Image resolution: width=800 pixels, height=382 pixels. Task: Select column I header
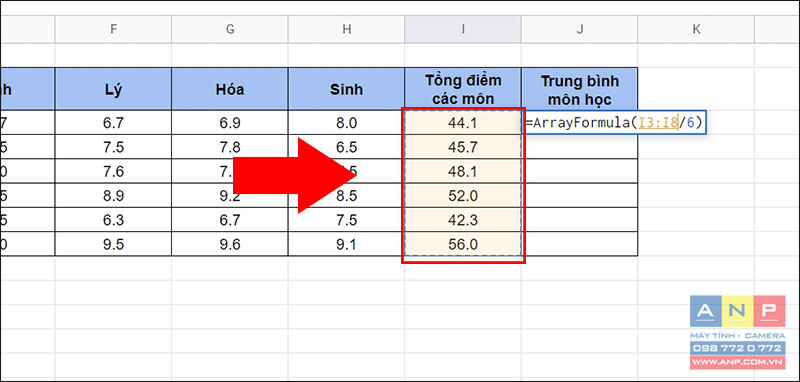pos(463,29)
